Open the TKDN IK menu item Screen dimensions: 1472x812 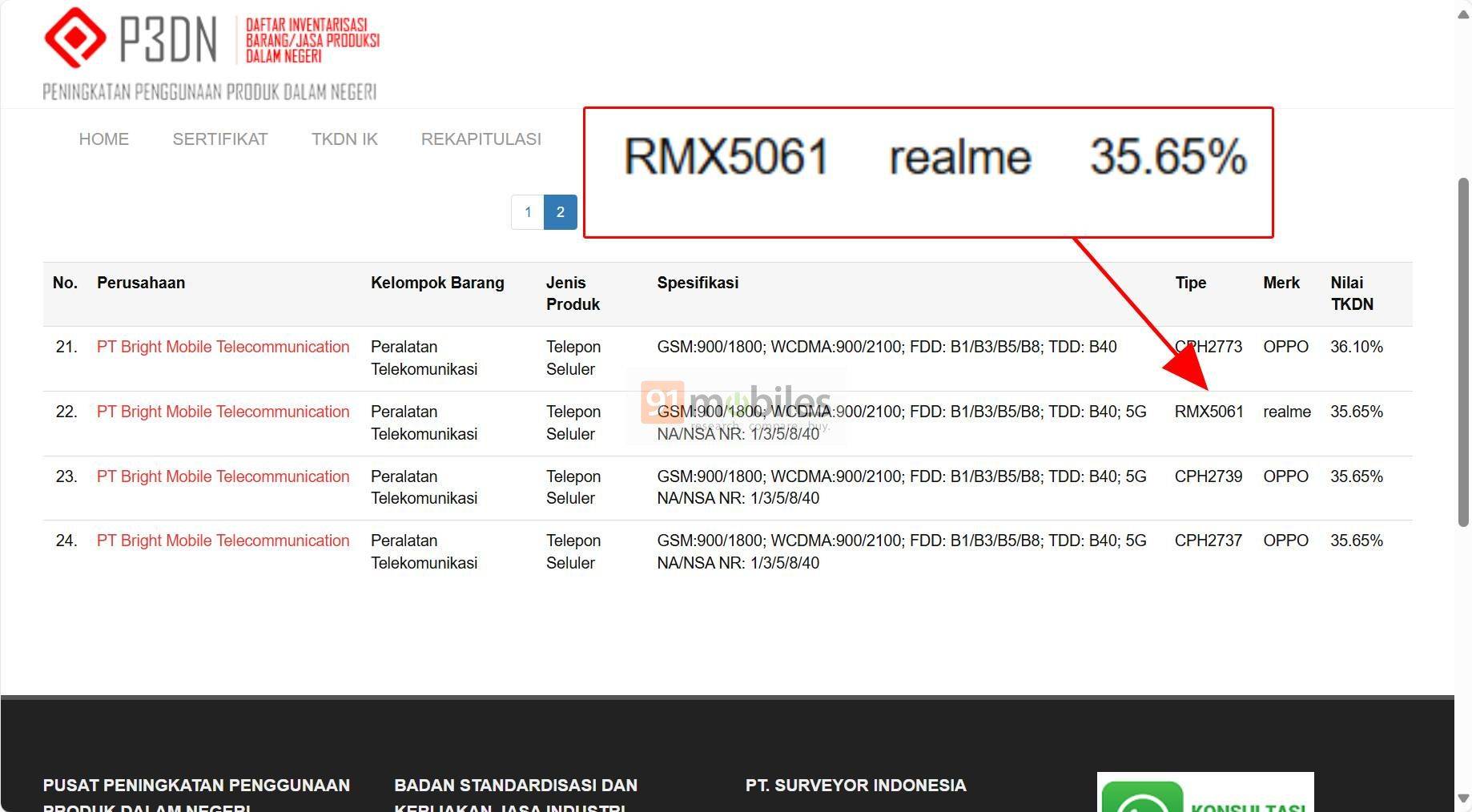(x=344, y=139)
